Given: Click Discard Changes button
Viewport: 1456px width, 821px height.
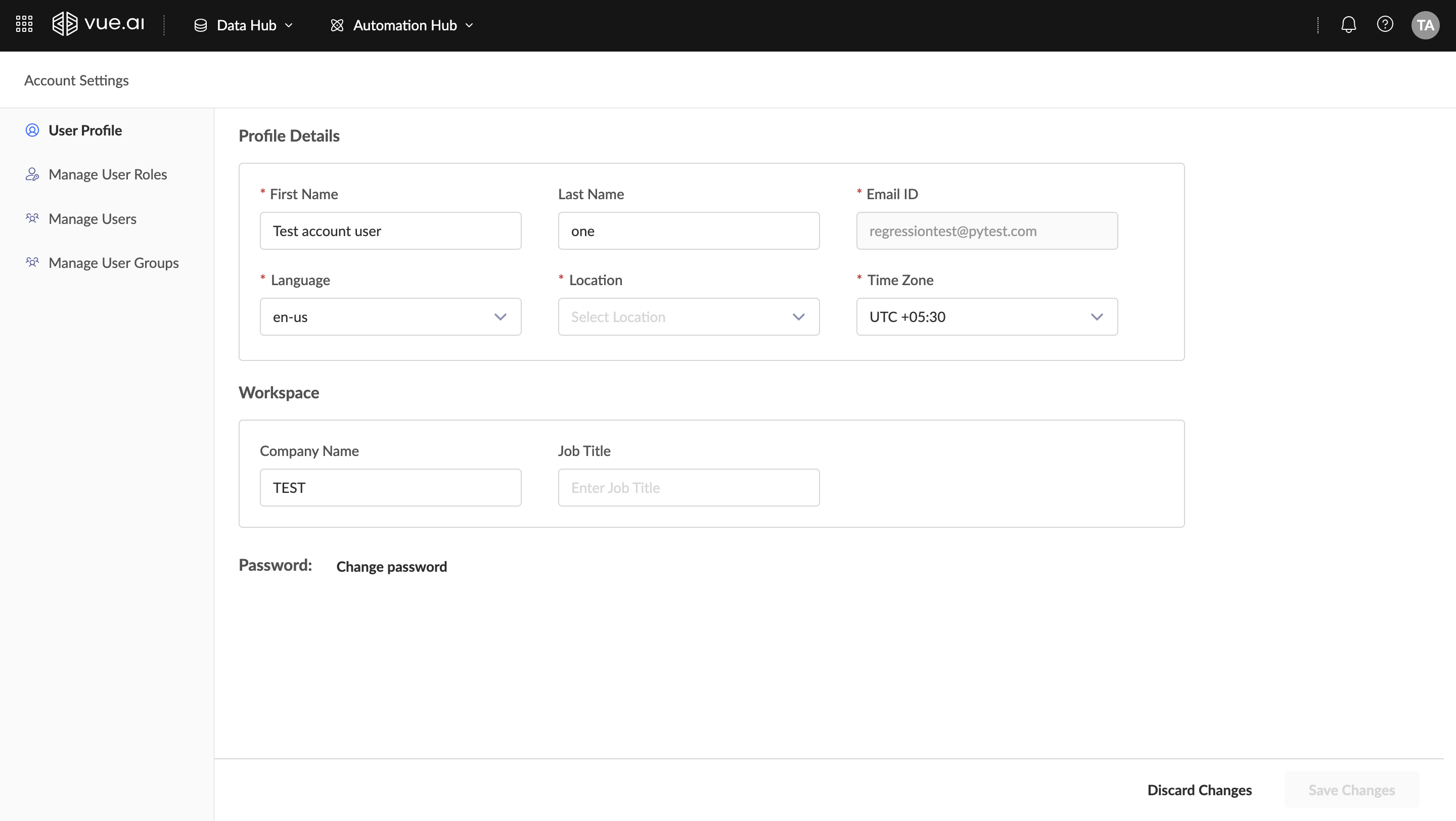Looking at the screenshot, I should pyautogui.click(x=1199, y=790).
